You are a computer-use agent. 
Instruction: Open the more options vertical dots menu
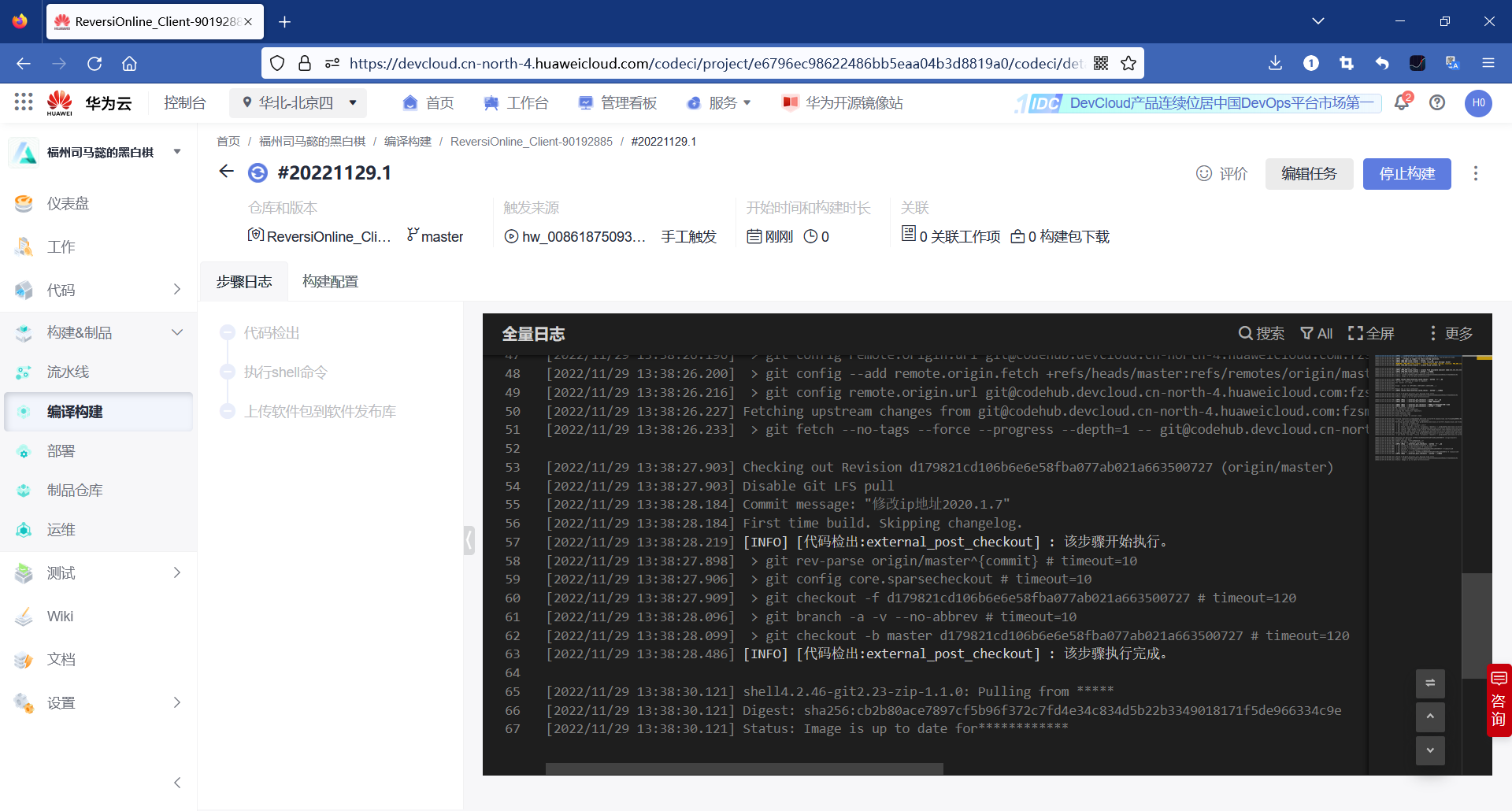click(1476, 173)
